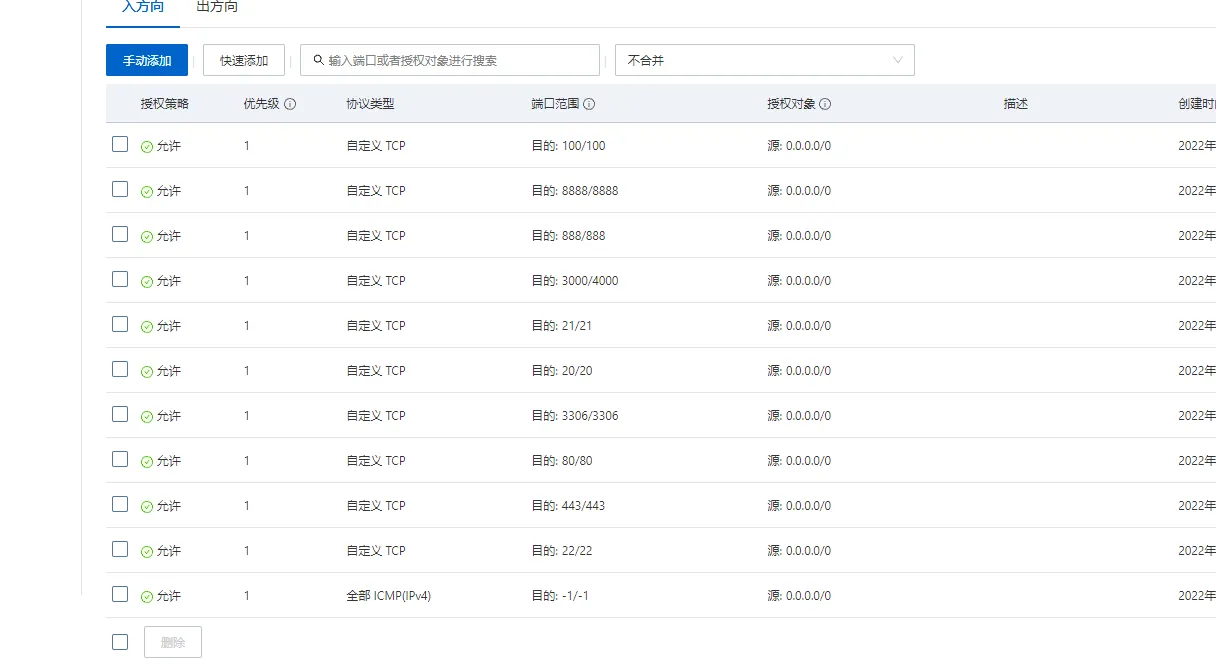Click the port range 目的: 888/888
Screen dimensions: 1216x664
tap(568, 236)
